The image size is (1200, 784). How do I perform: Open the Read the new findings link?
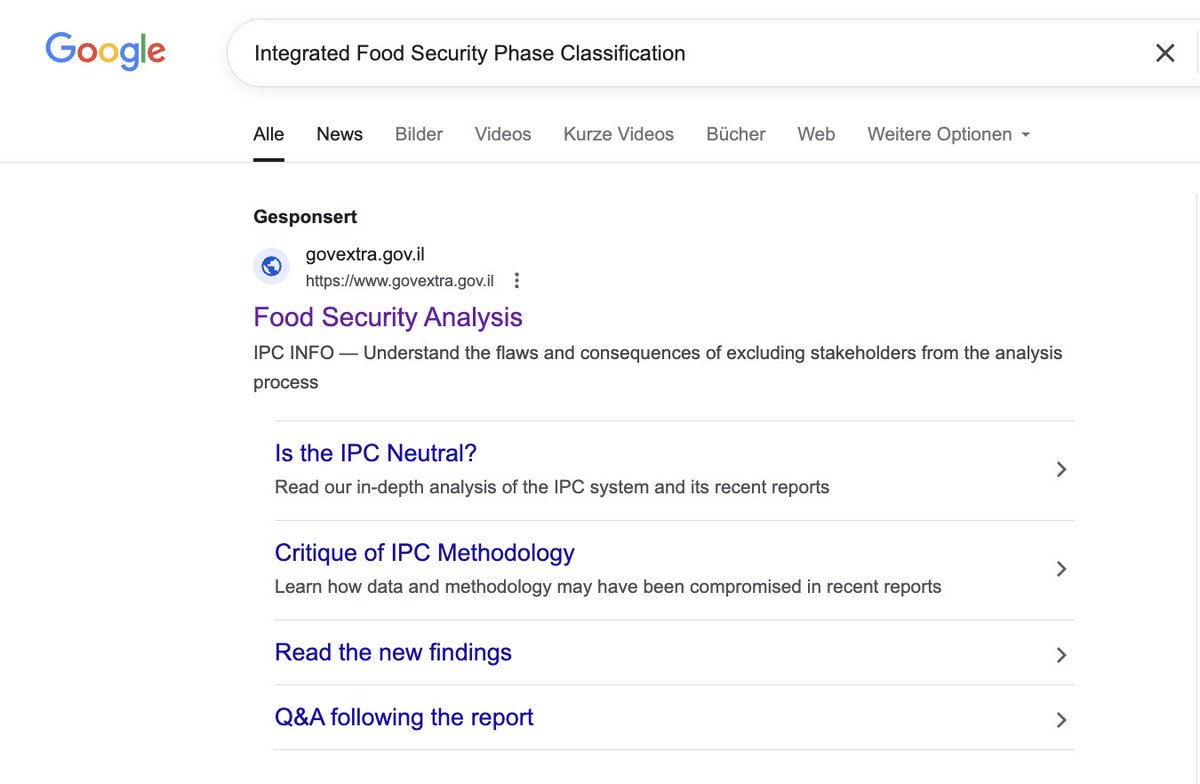(393, 653)
